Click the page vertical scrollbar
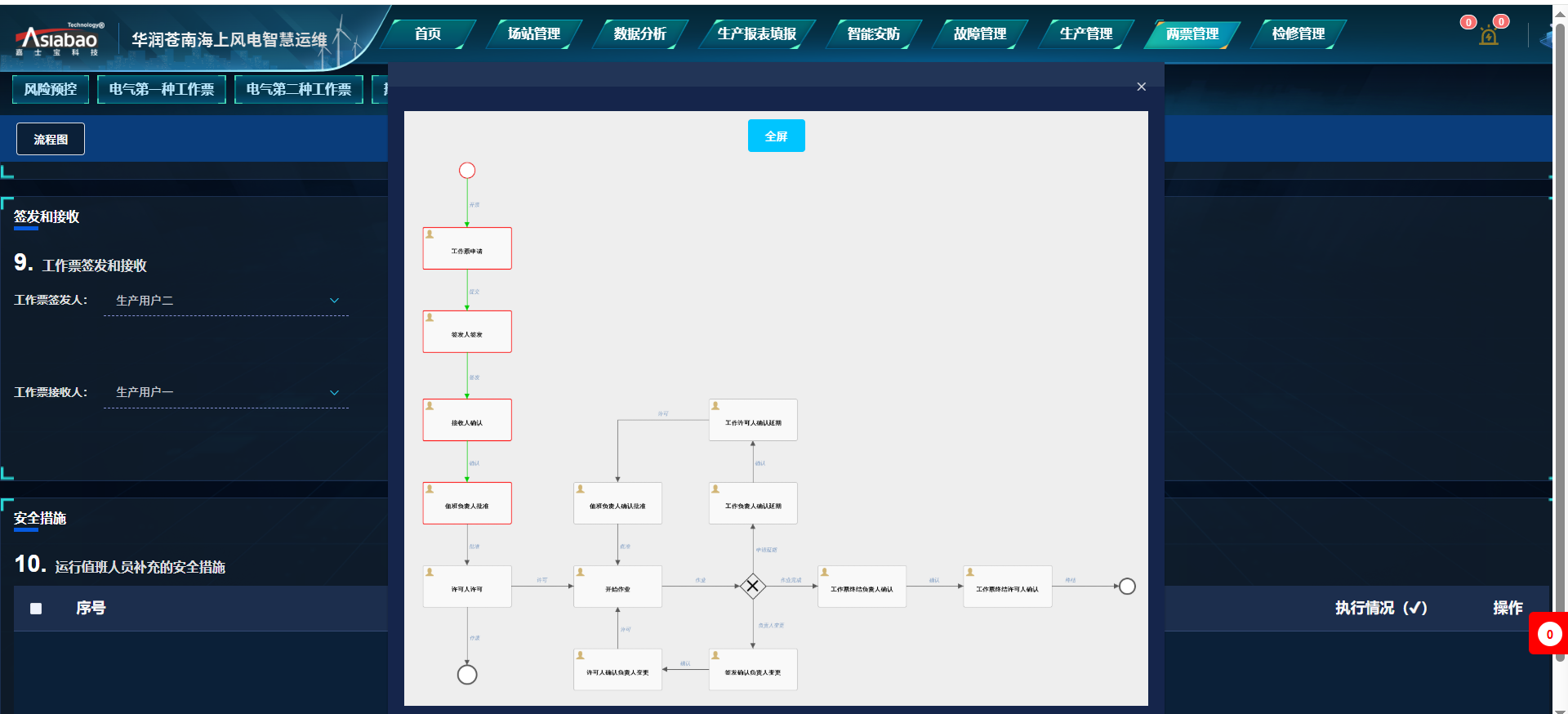 [1559, 327]
